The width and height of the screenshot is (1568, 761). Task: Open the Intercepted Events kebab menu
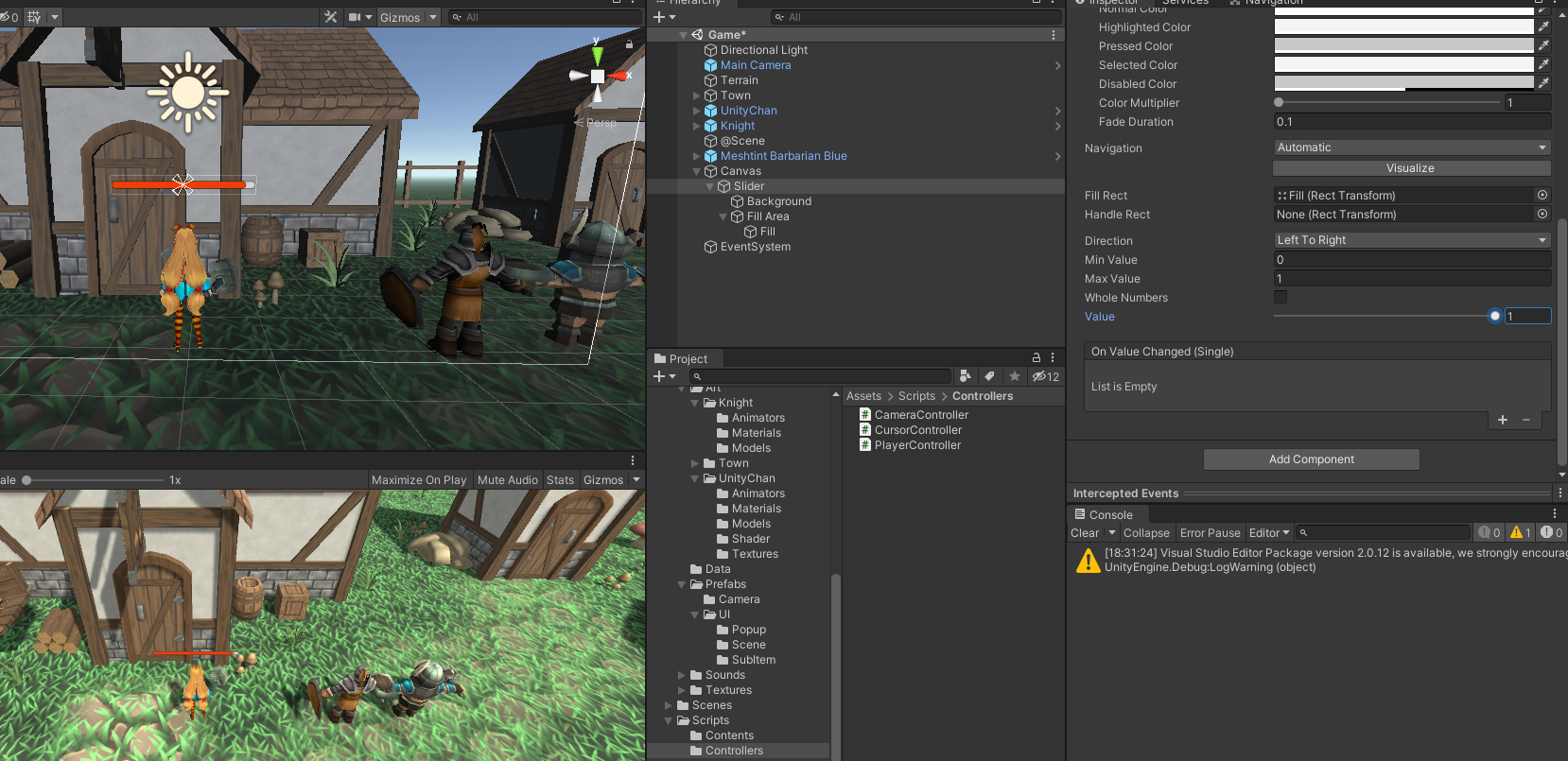[1559, 493]
